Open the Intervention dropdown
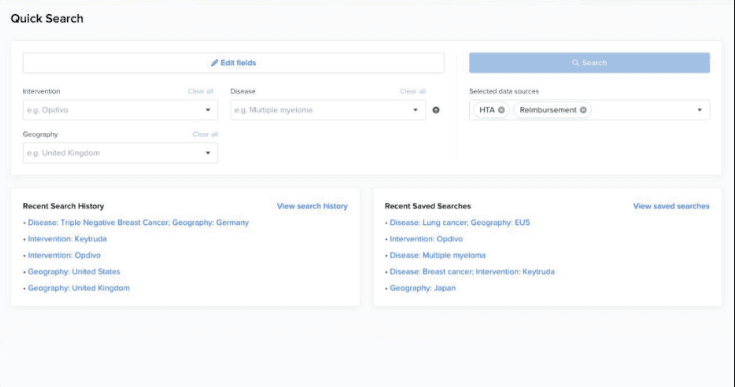735x387 pixels. (120, 110)
